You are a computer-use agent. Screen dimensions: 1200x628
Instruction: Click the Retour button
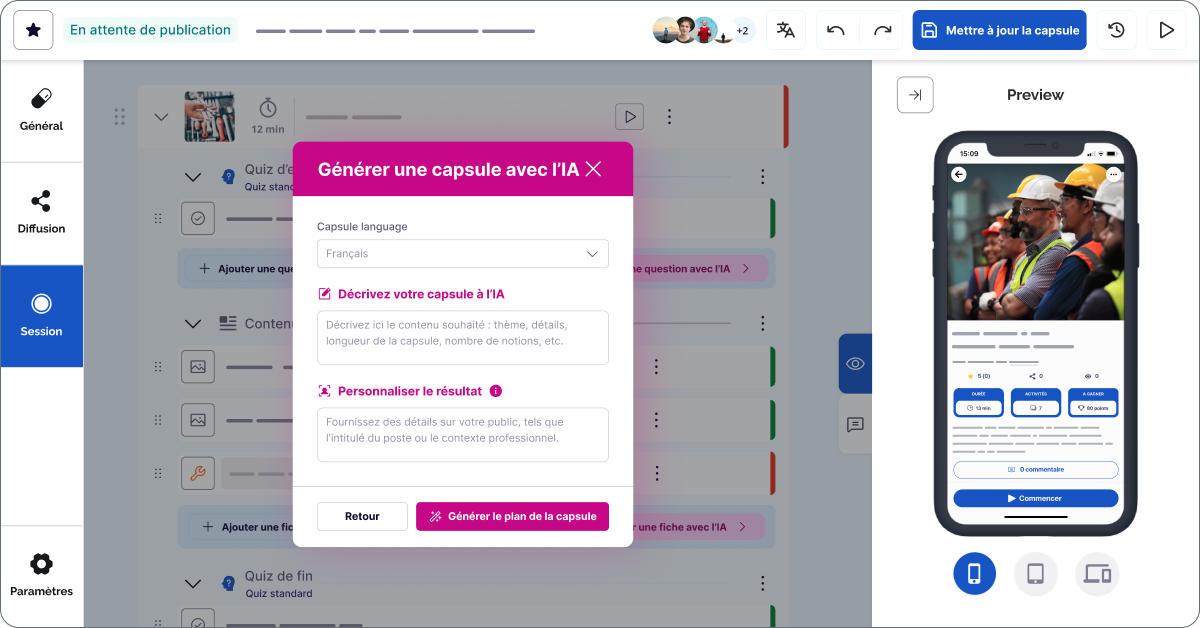click(362, 516)
